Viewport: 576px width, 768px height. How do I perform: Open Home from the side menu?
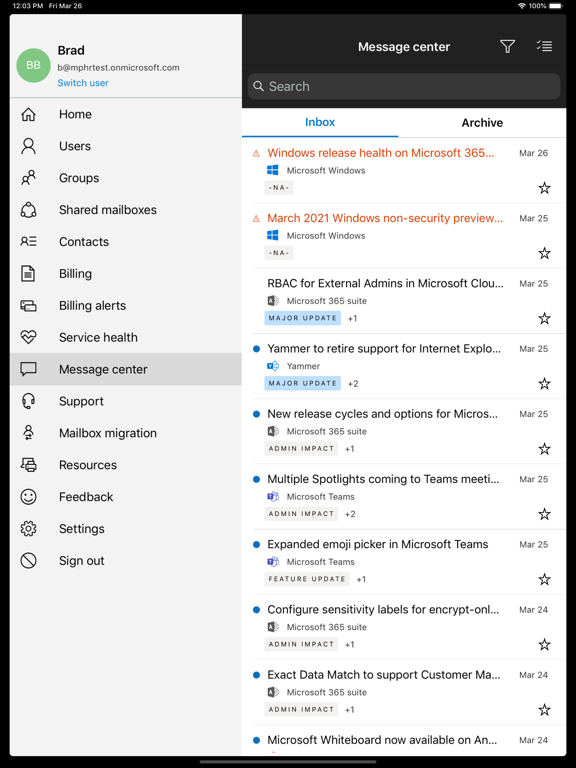[x=126, y=114]
